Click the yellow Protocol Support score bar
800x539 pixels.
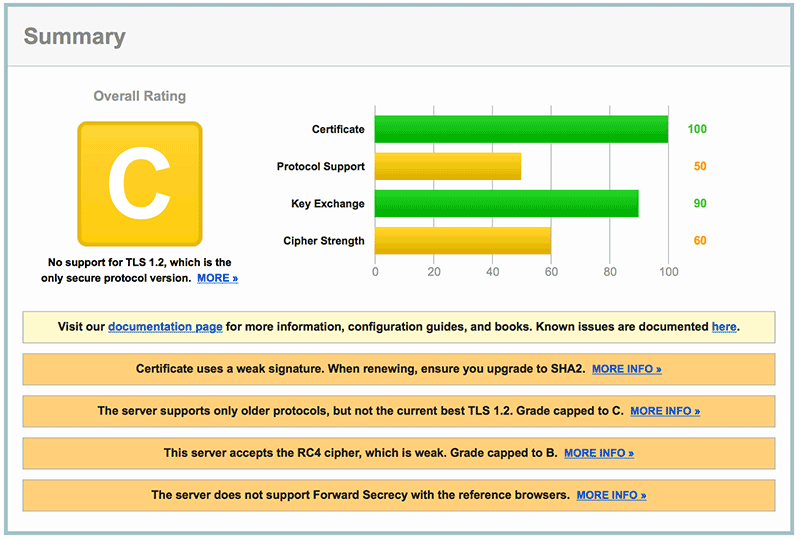(448, 166)
